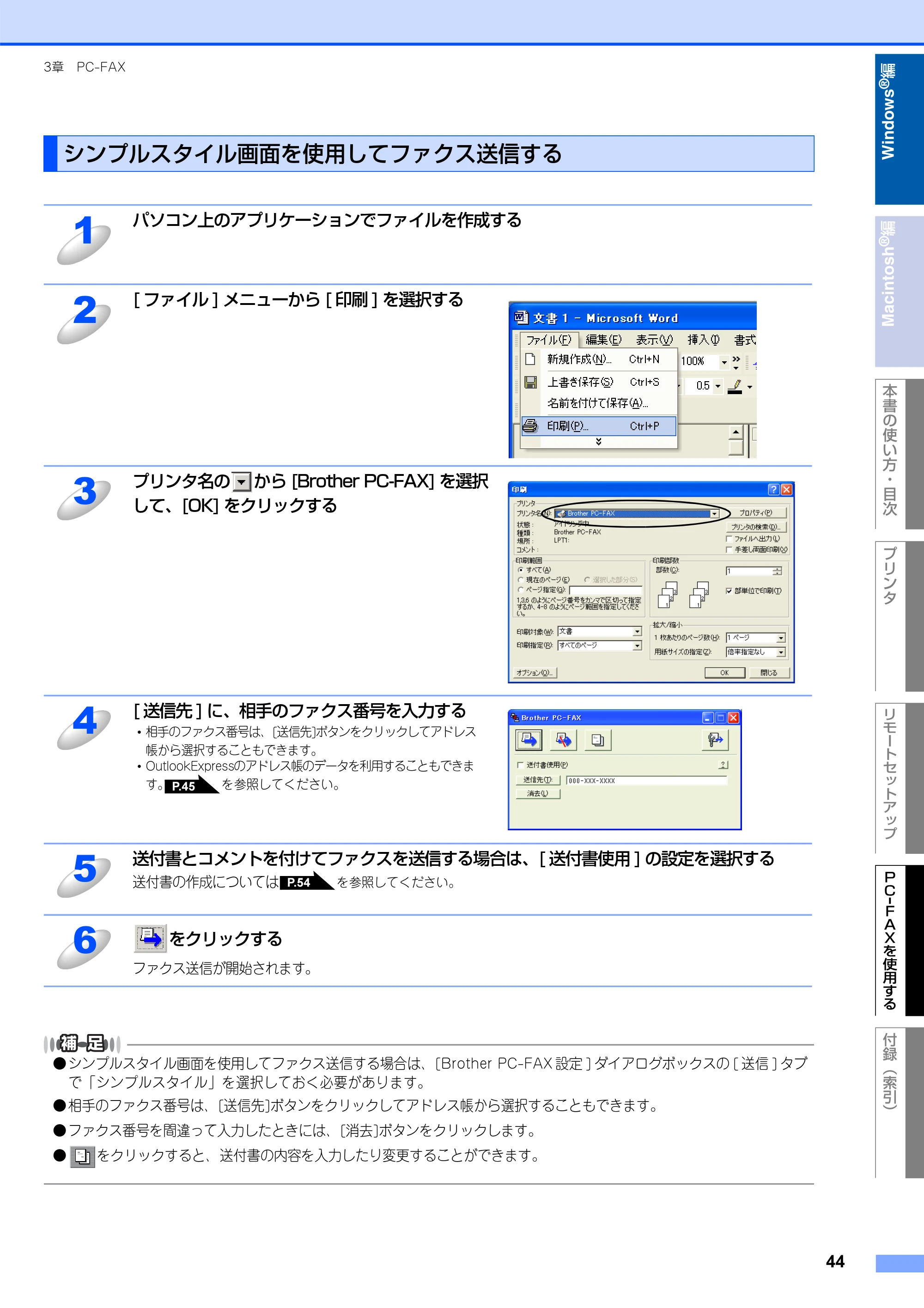Click the send fax icon shown in step 6

point(151,938)
